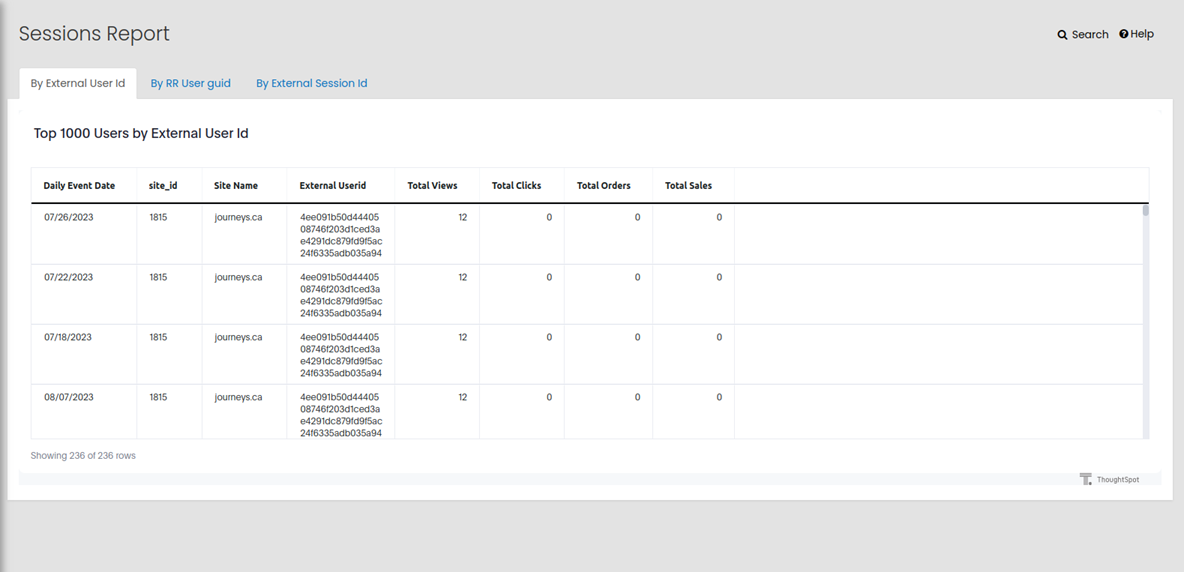The image size is (1184, 572).
Task: Click the Site Name column header
Action: [x=236, y=186]
